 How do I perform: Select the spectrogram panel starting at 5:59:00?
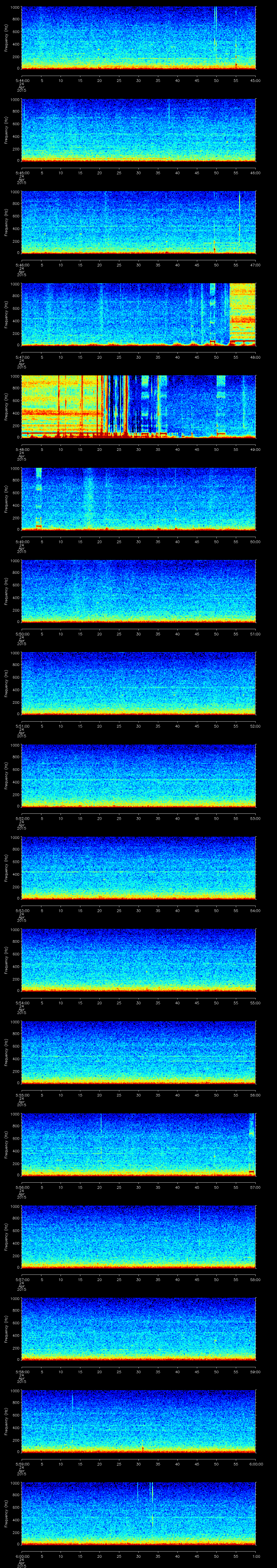click(x=138, y=1422)
